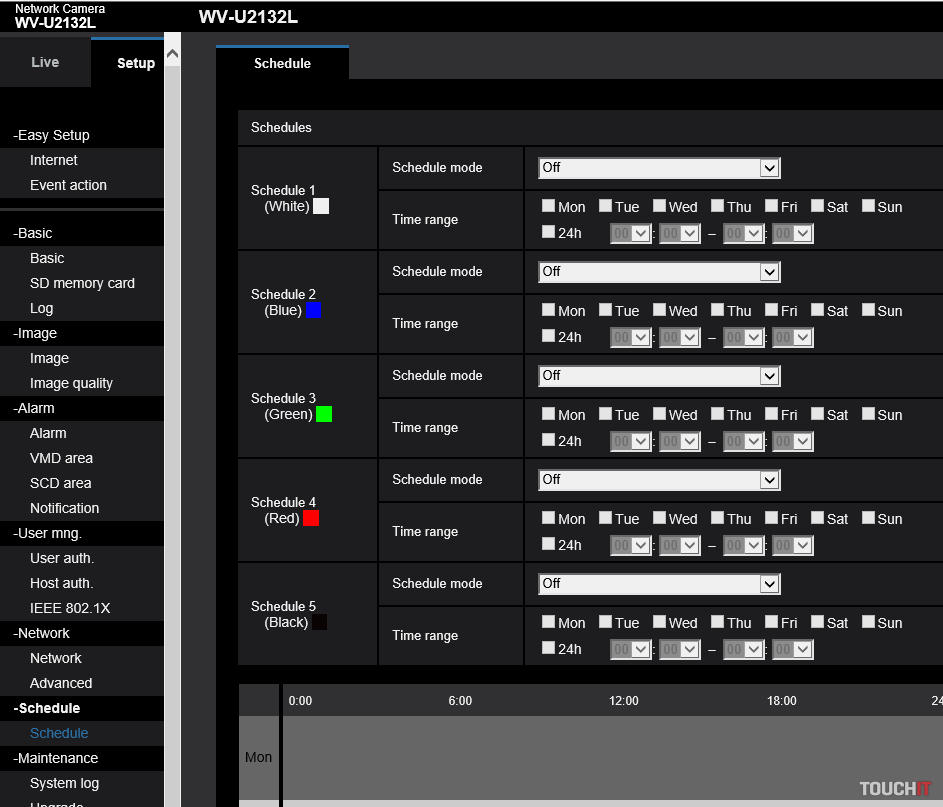
Task: Open the VMD area configuration
Action: 62,458
